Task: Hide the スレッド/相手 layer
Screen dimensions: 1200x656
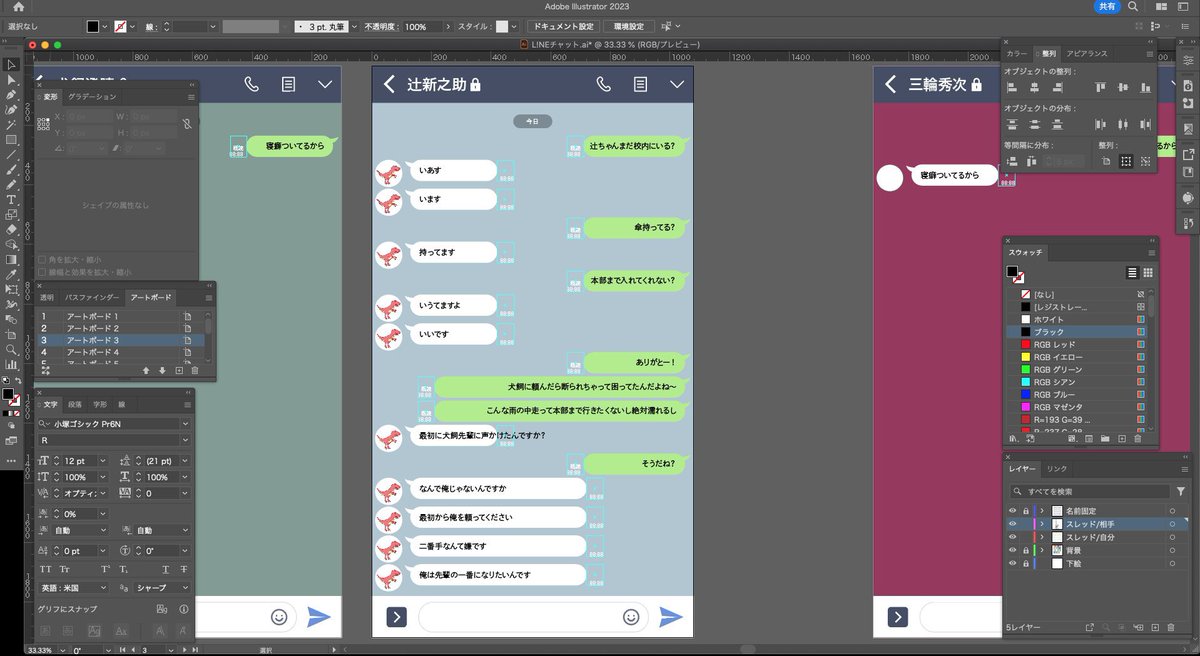Action: click(x=1012, y=523)
